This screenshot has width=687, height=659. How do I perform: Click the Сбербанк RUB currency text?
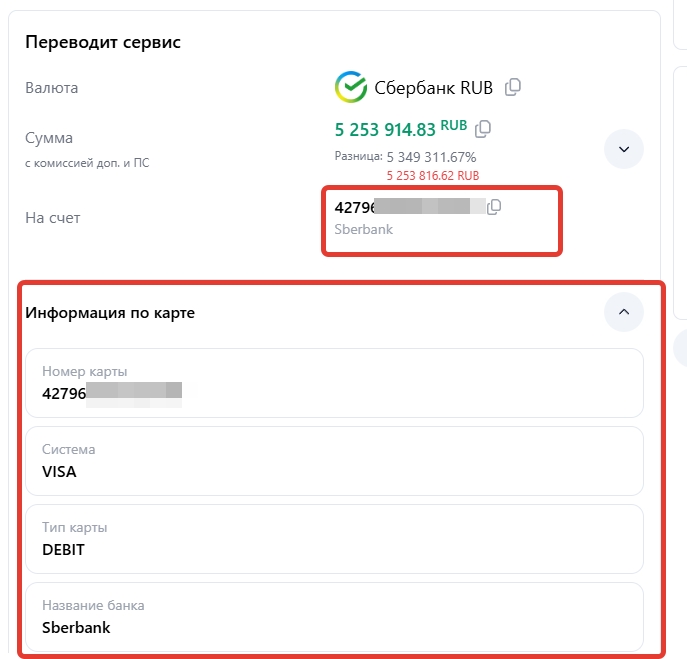[433, 87]
